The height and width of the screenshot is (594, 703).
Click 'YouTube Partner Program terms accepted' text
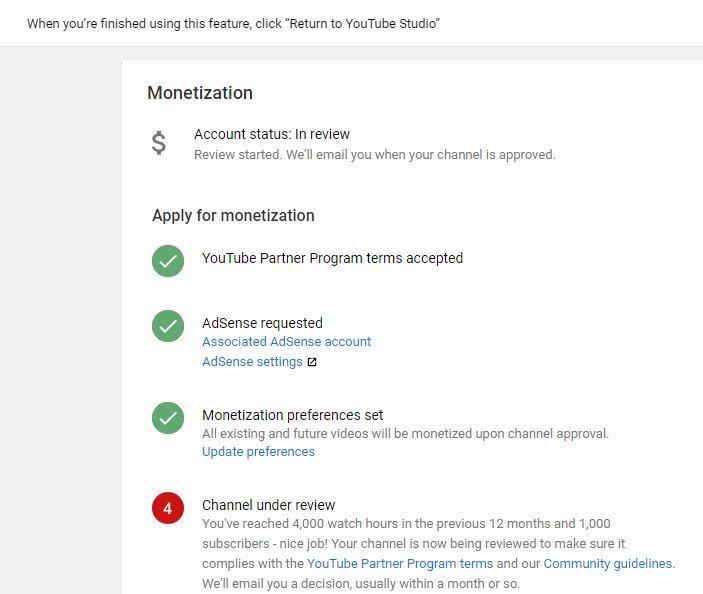click(x=332, y=258)
